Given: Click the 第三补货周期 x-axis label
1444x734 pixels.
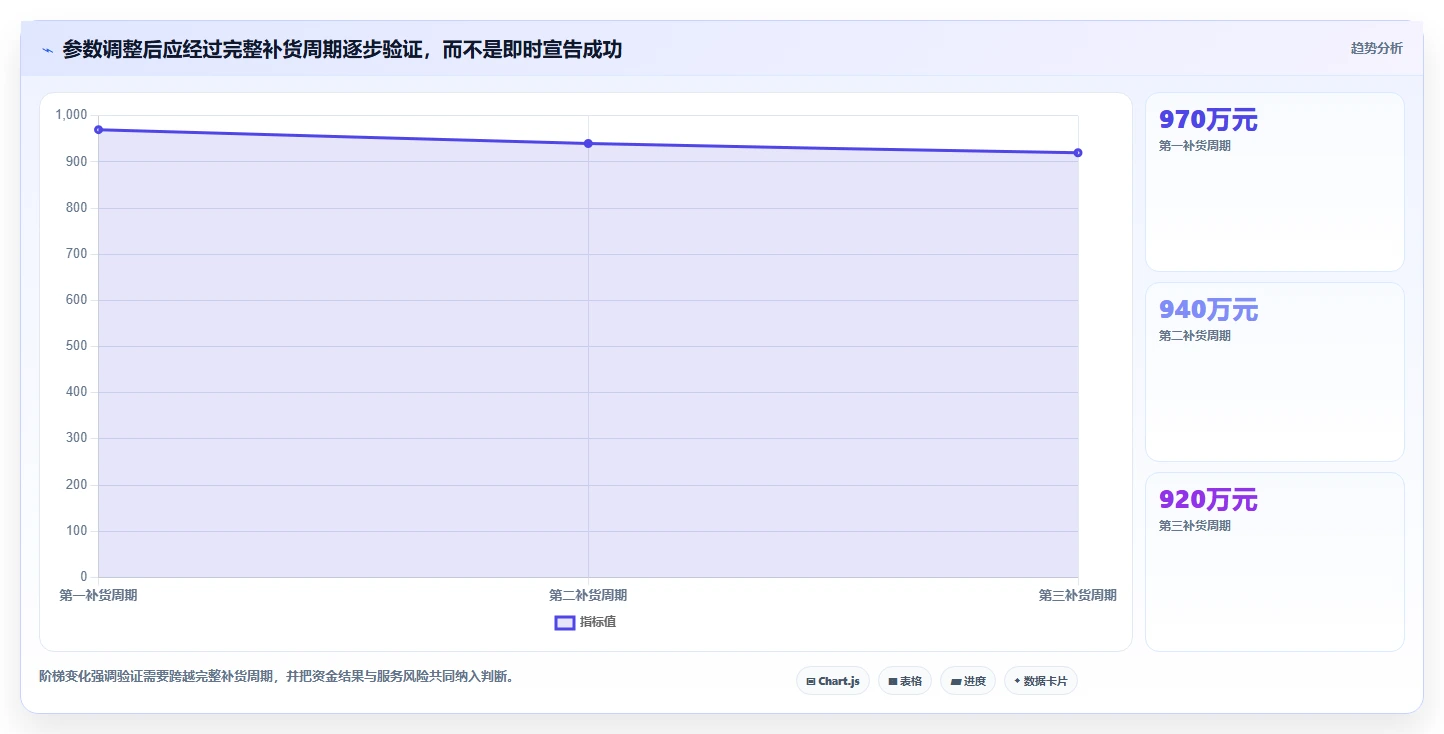Looking at the screenshot, I should coord(1078,596).
